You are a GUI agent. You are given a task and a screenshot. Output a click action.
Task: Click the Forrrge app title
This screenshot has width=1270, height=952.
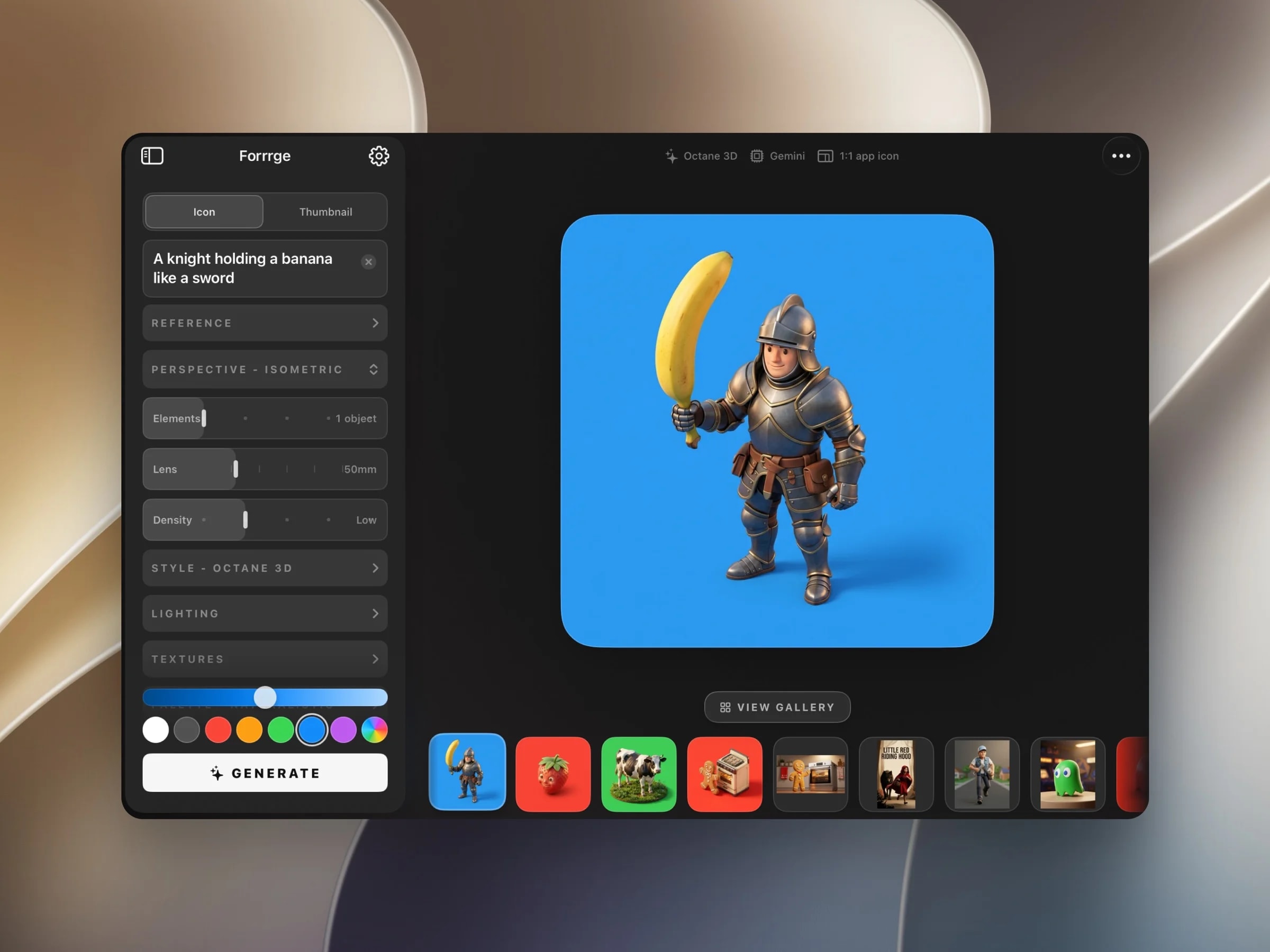265,155
